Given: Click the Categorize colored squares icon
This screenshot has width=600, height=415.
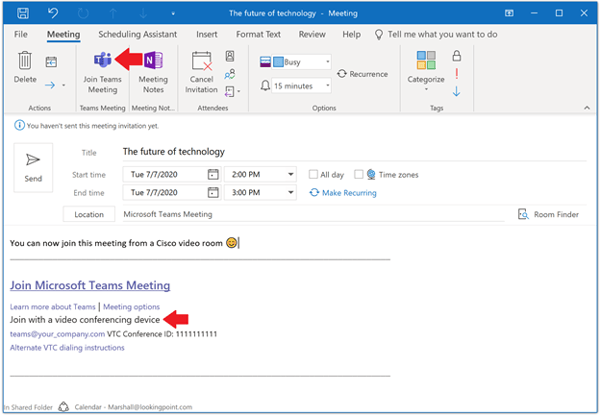Looking at the screenshot, I should (426, 60).
